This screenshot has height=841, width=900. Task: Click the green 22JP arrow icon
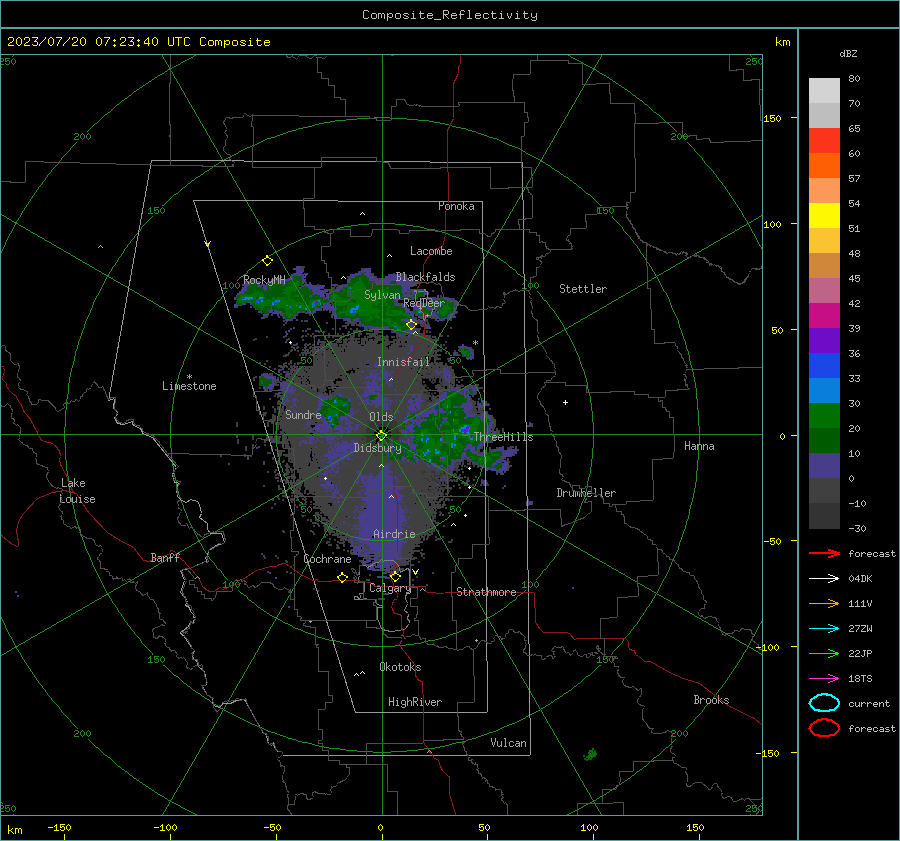point(824,653)
